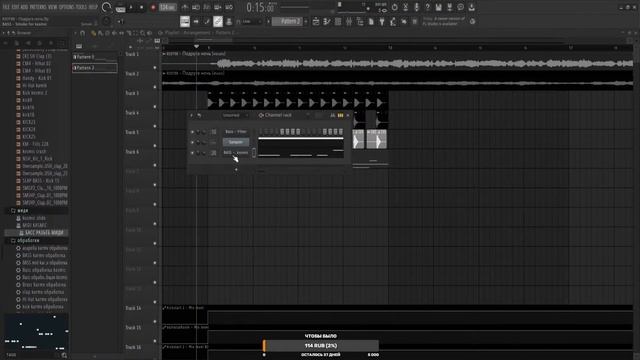
Task: Select the Paint brush tool in the playlist
Action: pyautogui.click(x=100, y=33)
